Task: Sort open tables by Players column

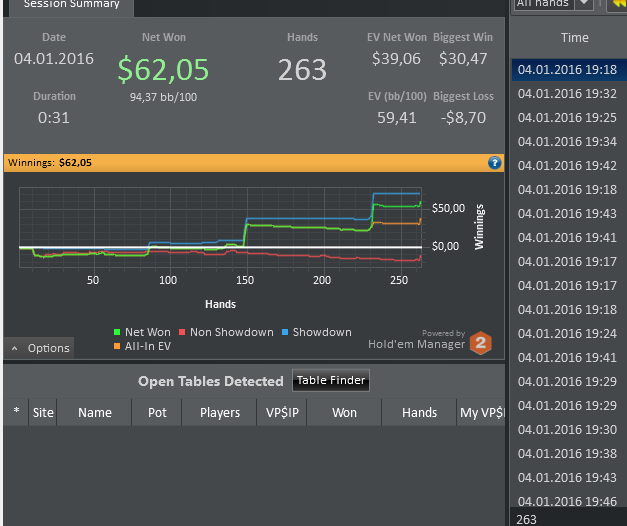Action: [219, 412]
